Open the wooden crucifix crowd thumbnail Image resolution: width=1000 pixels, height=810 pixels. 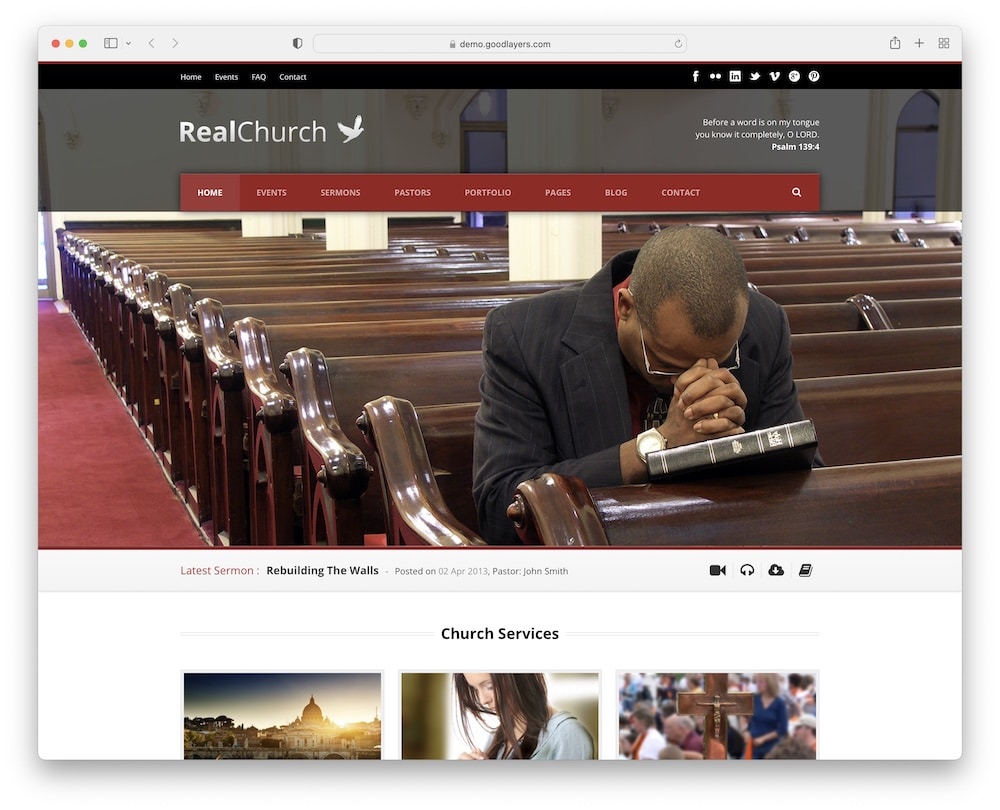(717, 716)
